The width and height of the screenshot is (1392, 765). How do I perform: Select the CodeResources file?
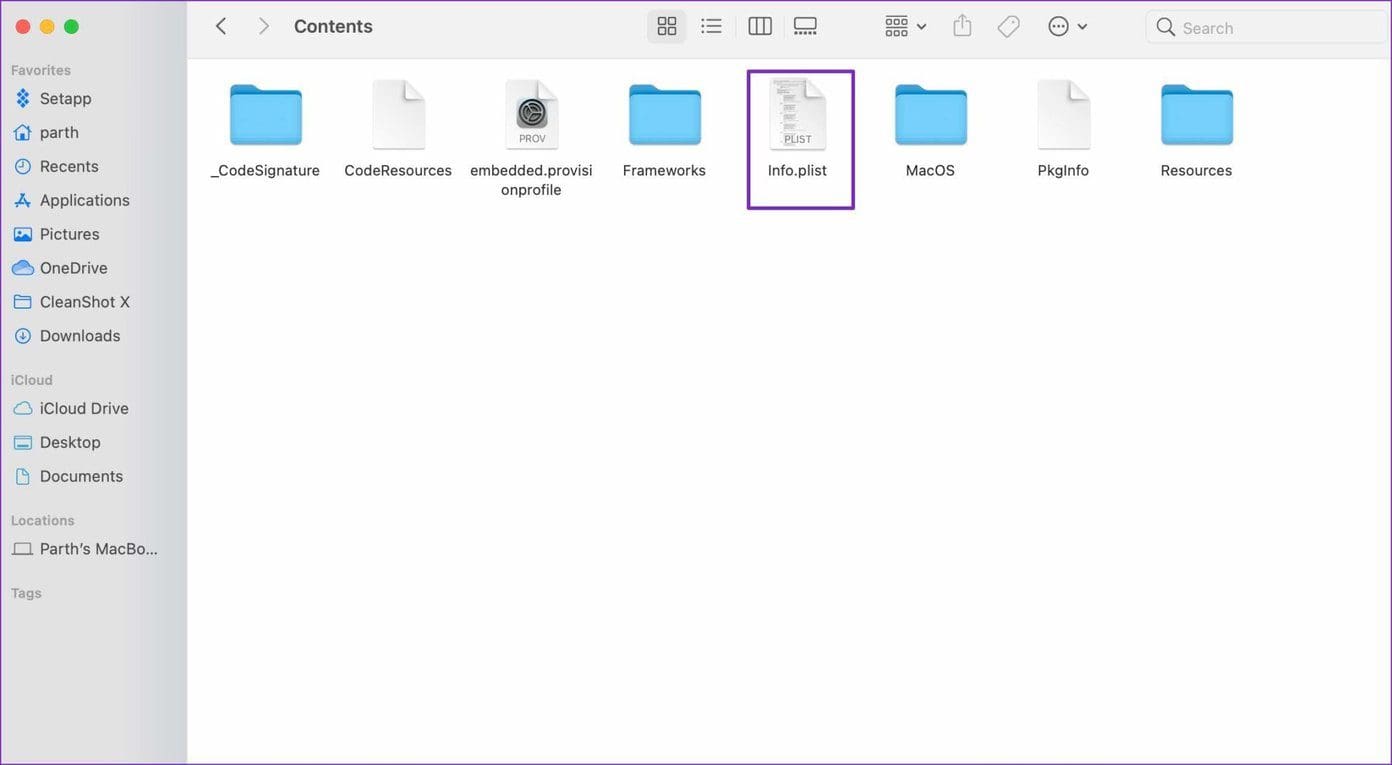(398, 131)
